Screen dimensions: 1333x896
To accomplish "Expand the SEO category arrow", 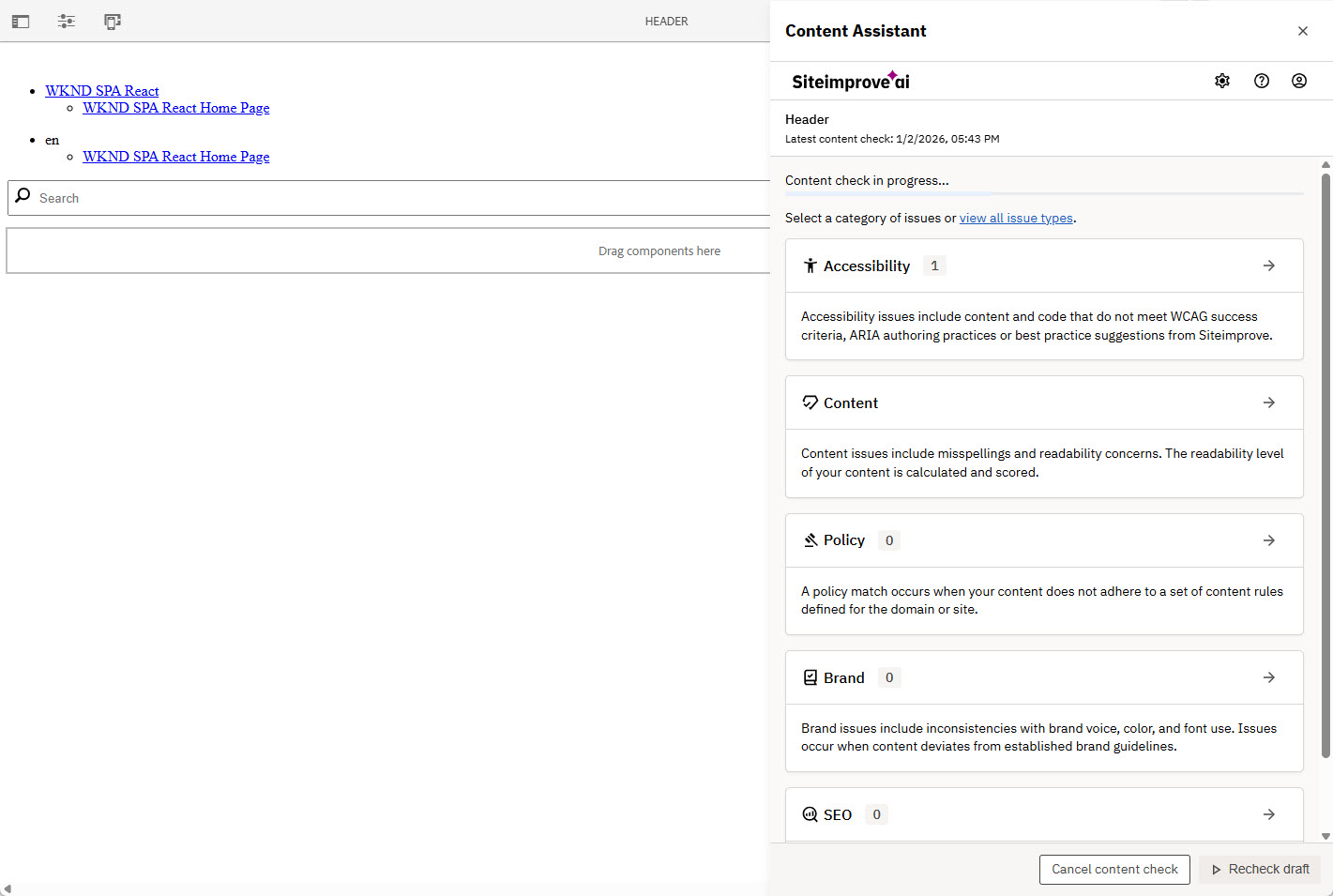I will 1269,814.
